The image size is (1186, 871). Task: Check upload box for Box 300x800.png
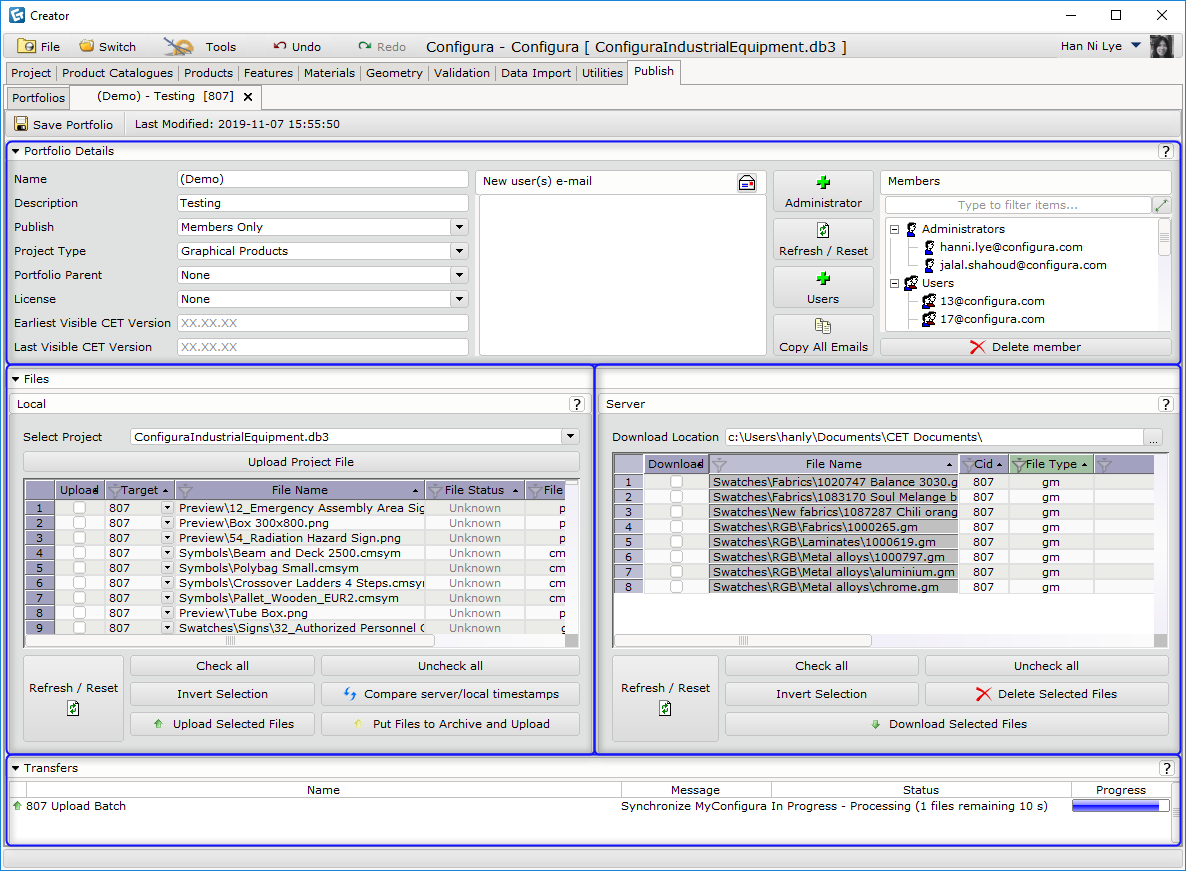[79, 523]
